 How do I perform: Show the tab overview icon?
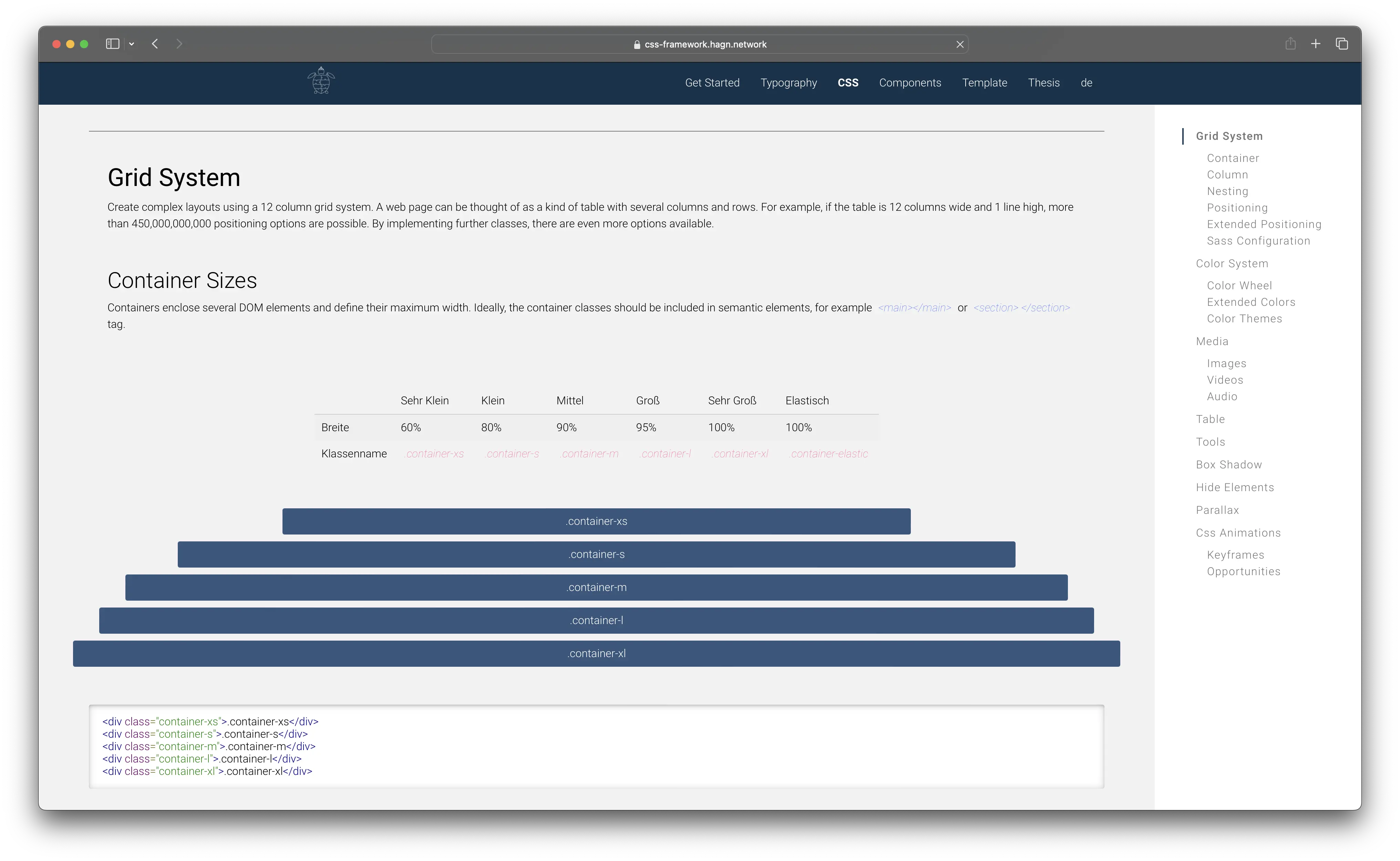coord(1342,44)
